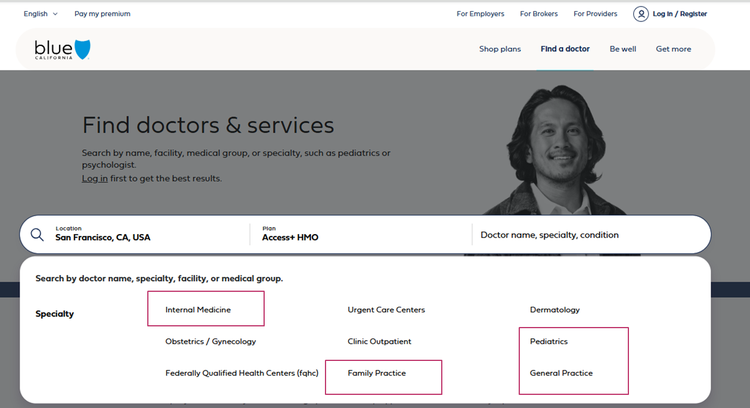750x408 pixels.
Task: Click the magnifying glass search icon
Action: (37, 235)
